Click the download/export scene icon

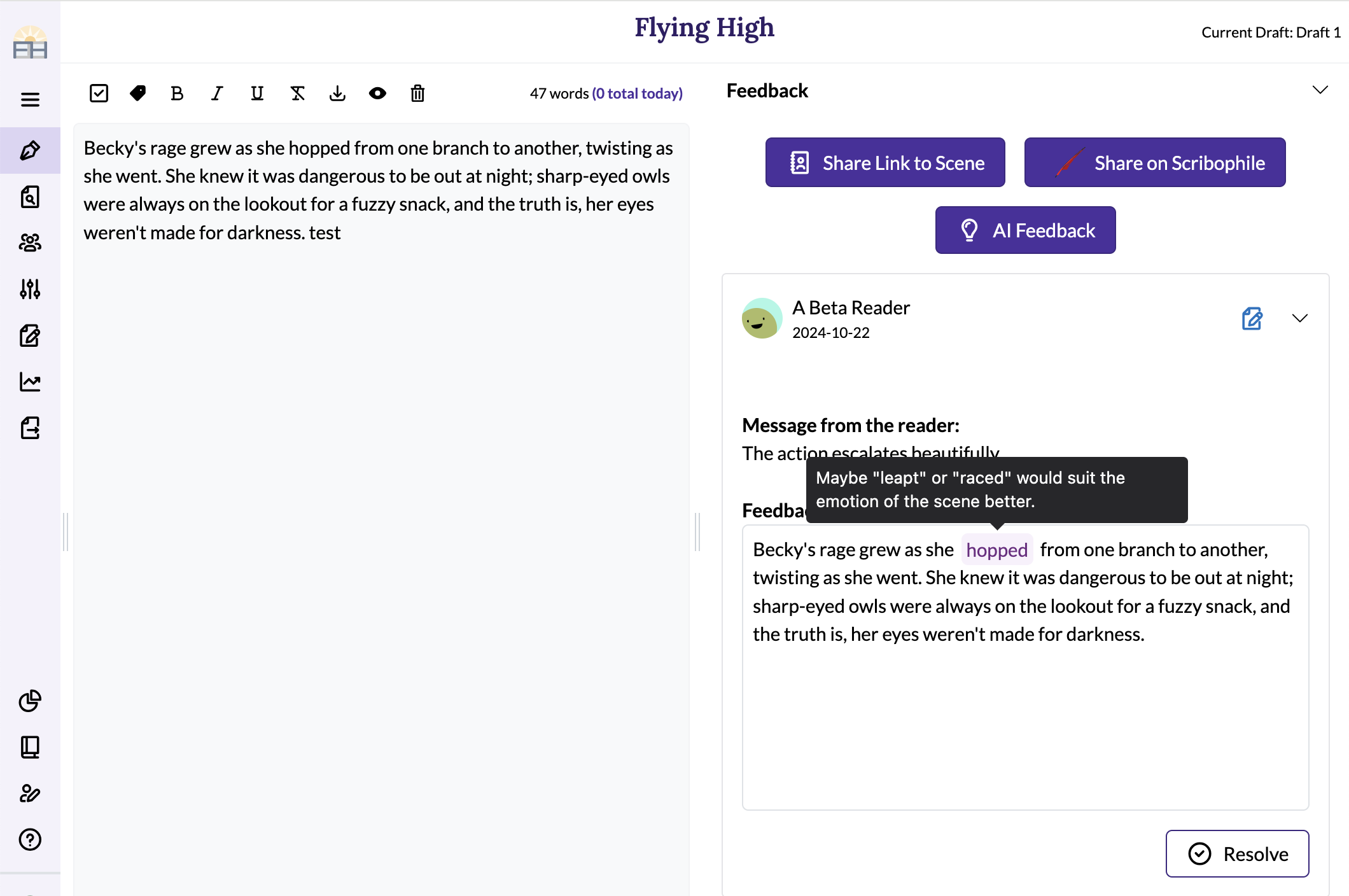coord(338,93)
